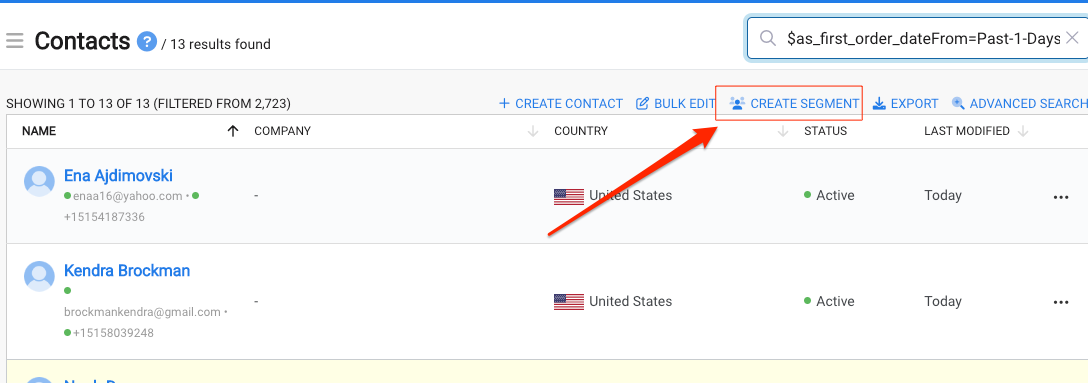The width and height of the screenshot is (1088, 383).
Task: Sort by Last Modified column arrow
Action: pyautogui.click(x=1022, y=131)
